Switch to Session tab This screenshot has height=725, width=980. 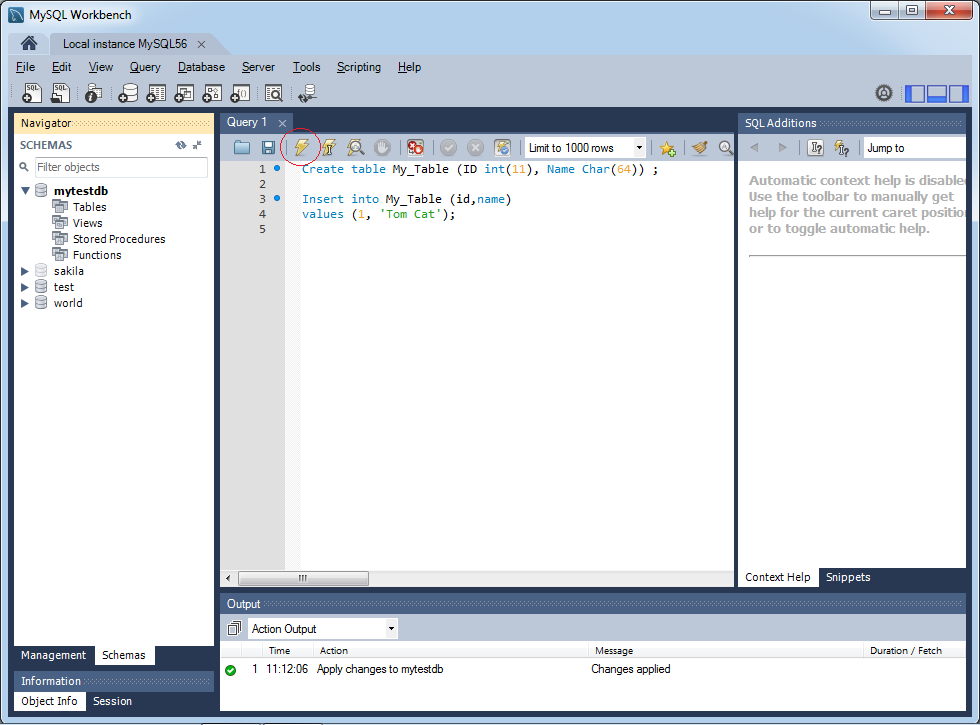click(112, 701)
